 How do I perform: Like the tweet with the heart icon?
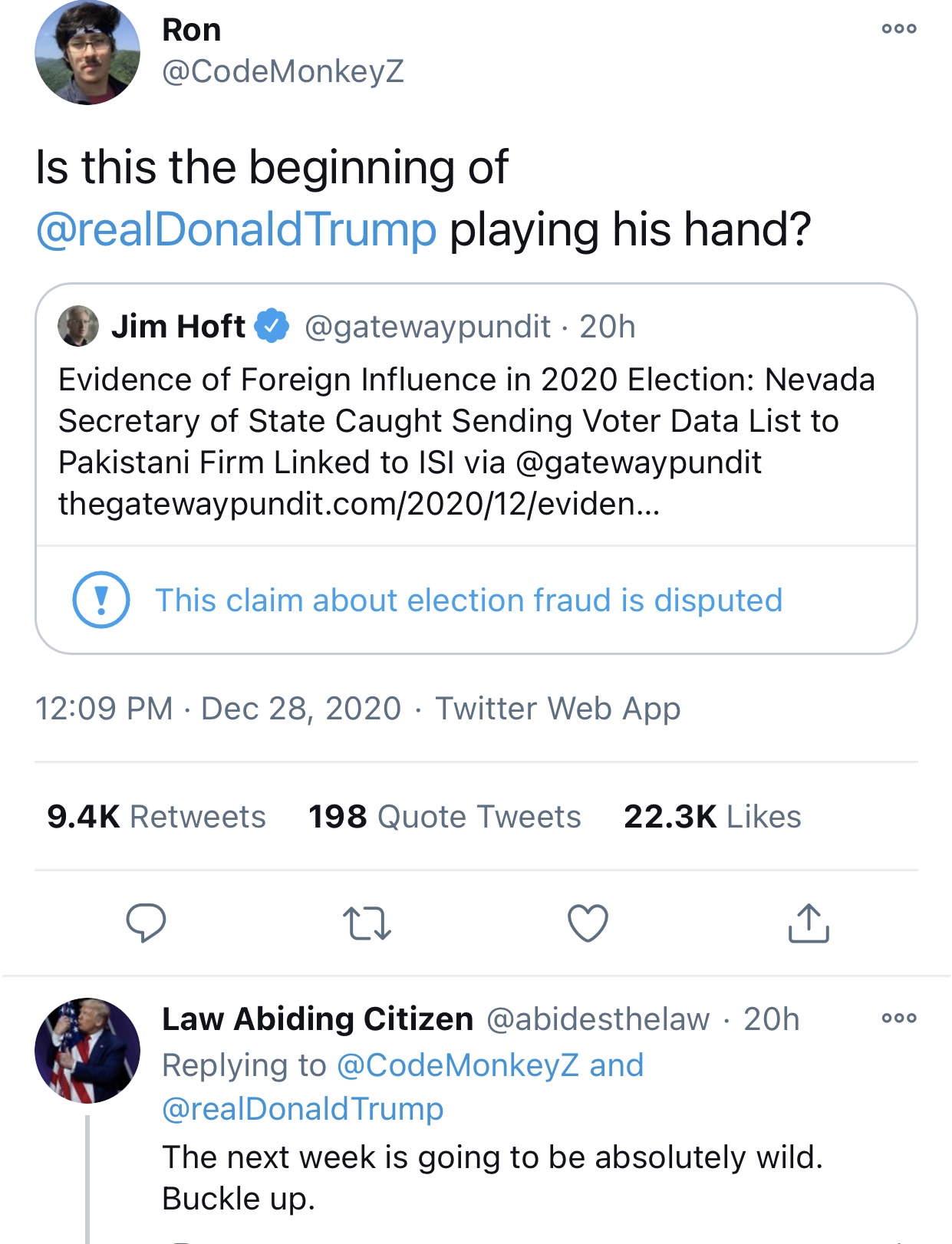coord(588,923)
